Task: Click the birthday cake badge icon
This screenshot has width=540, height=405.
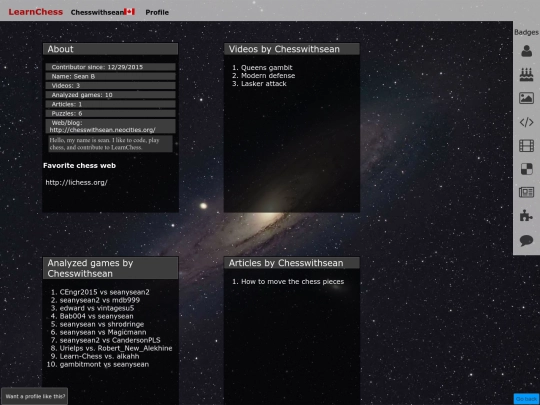Action: click(x=526, y=74)
